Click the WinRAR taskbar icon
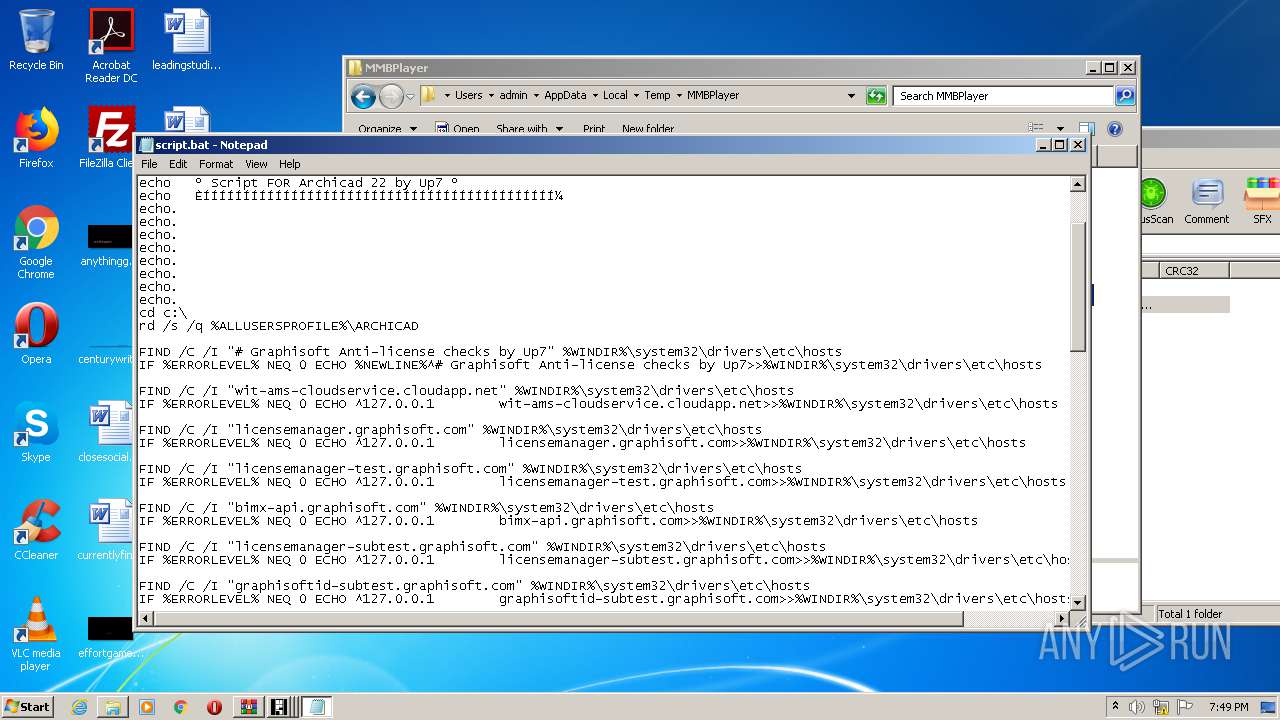The height and width of the screenshot is (720, 1280). (247, 707)
